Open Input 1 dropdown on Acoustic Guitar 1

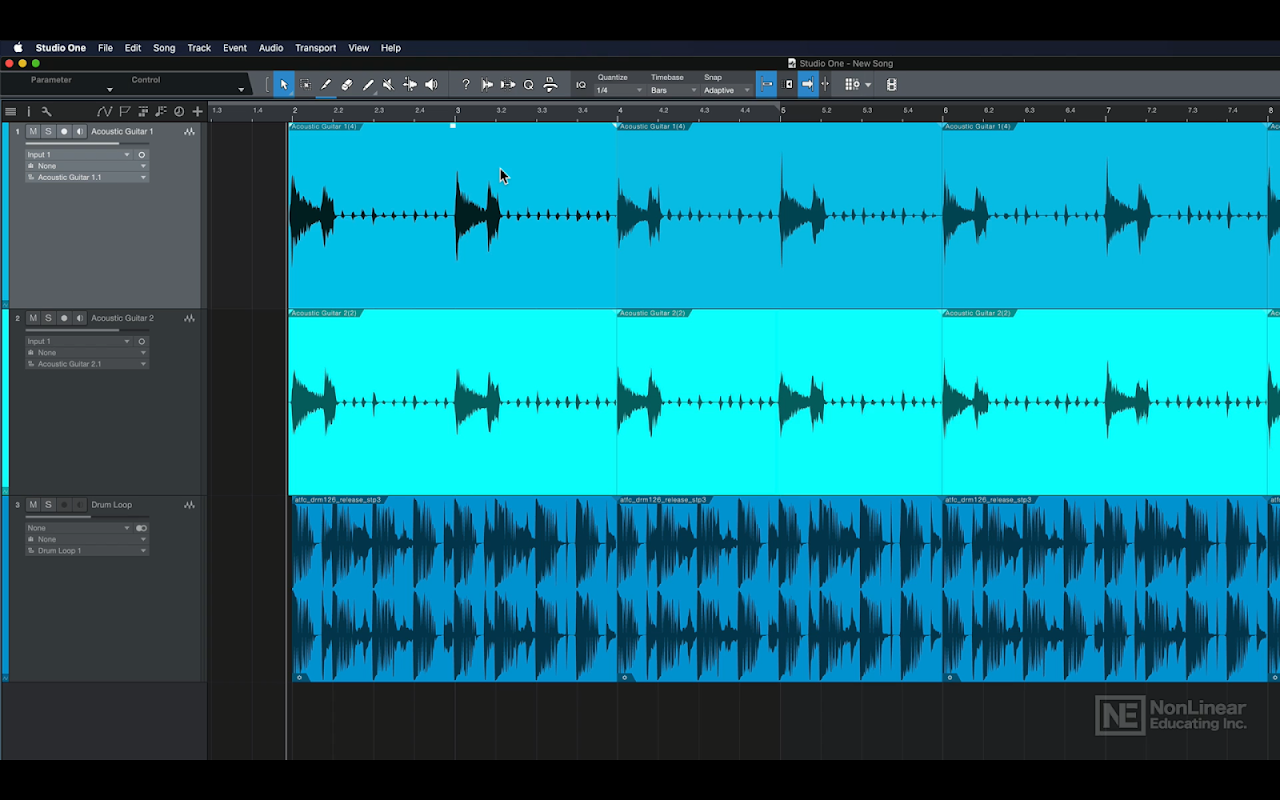78,155
